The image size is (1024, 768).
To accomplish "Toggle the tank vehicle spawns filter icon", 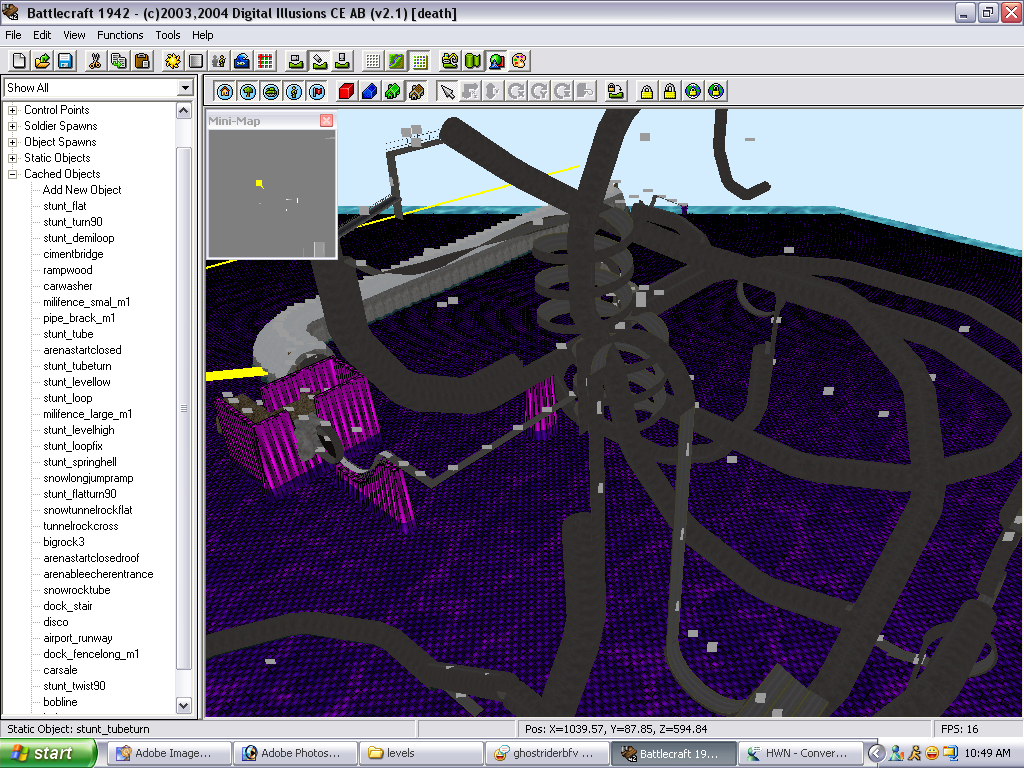I will tap(271, 91).
